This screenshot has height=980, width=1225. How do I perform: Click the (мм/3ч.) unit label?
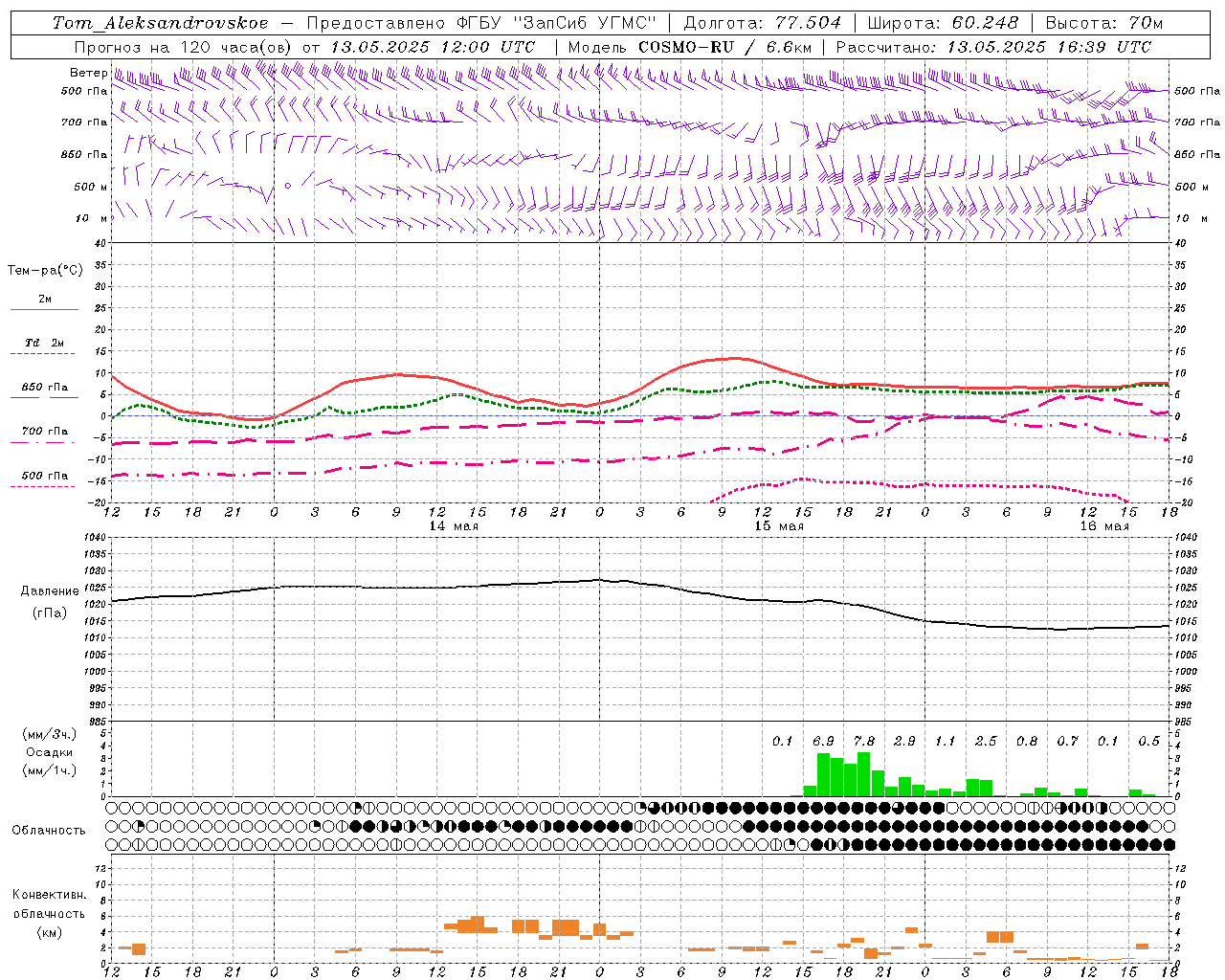coord(50,734)
